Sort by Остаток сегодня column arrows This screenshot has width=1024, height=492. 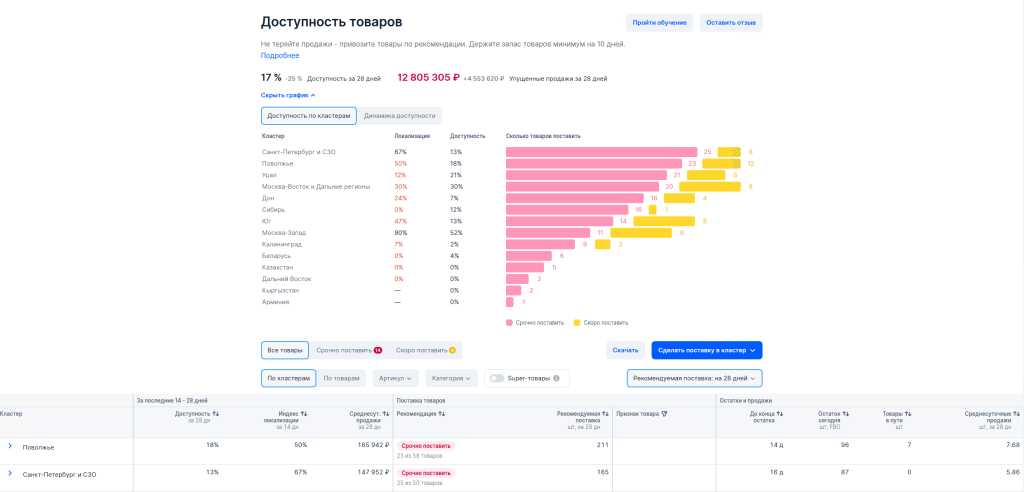(x=844, y=414)
